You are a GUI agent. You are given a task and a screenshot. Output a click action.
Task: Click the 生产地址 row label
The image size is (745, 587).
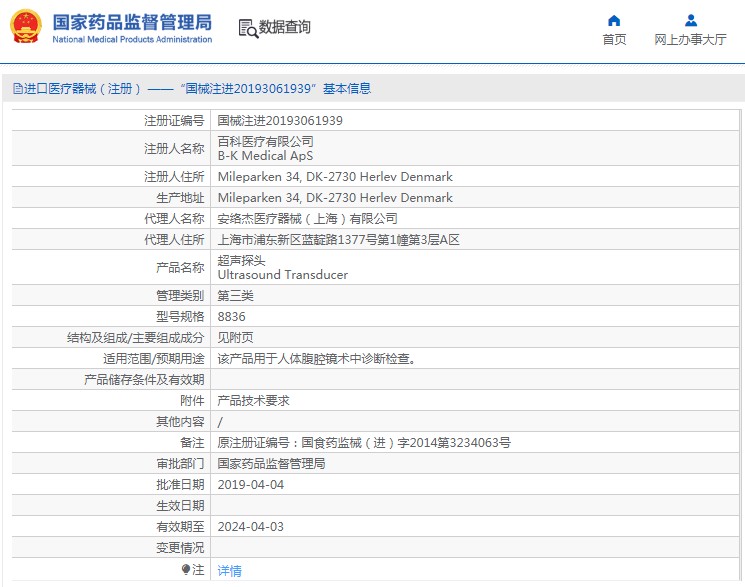(x=180, y=198)
